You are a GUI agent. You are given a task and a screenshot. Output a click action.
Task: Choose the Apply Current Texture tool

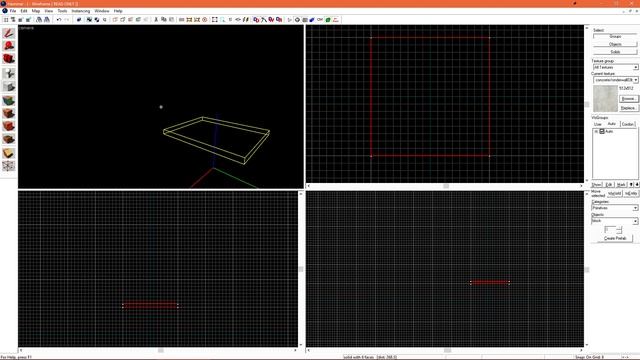[9, 113]
